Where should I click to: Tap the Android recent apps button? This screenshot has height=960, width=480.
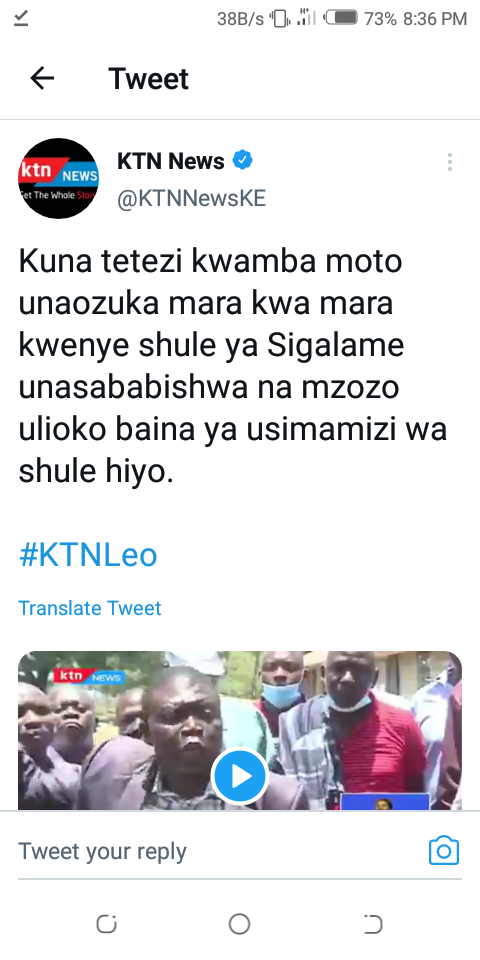click(107, 924)
